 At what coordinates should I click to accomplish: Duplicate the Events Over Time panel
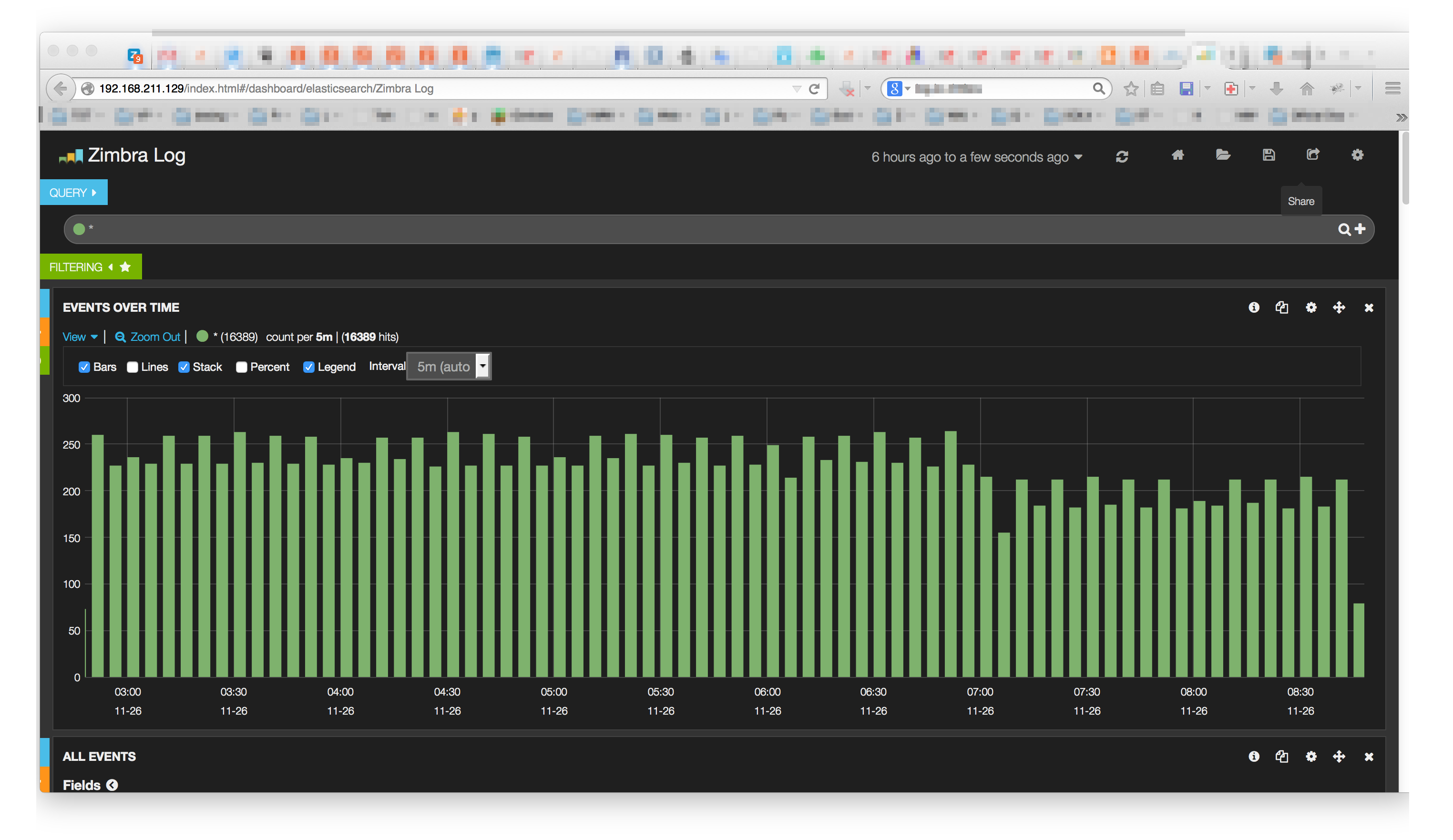point(1281,307)
